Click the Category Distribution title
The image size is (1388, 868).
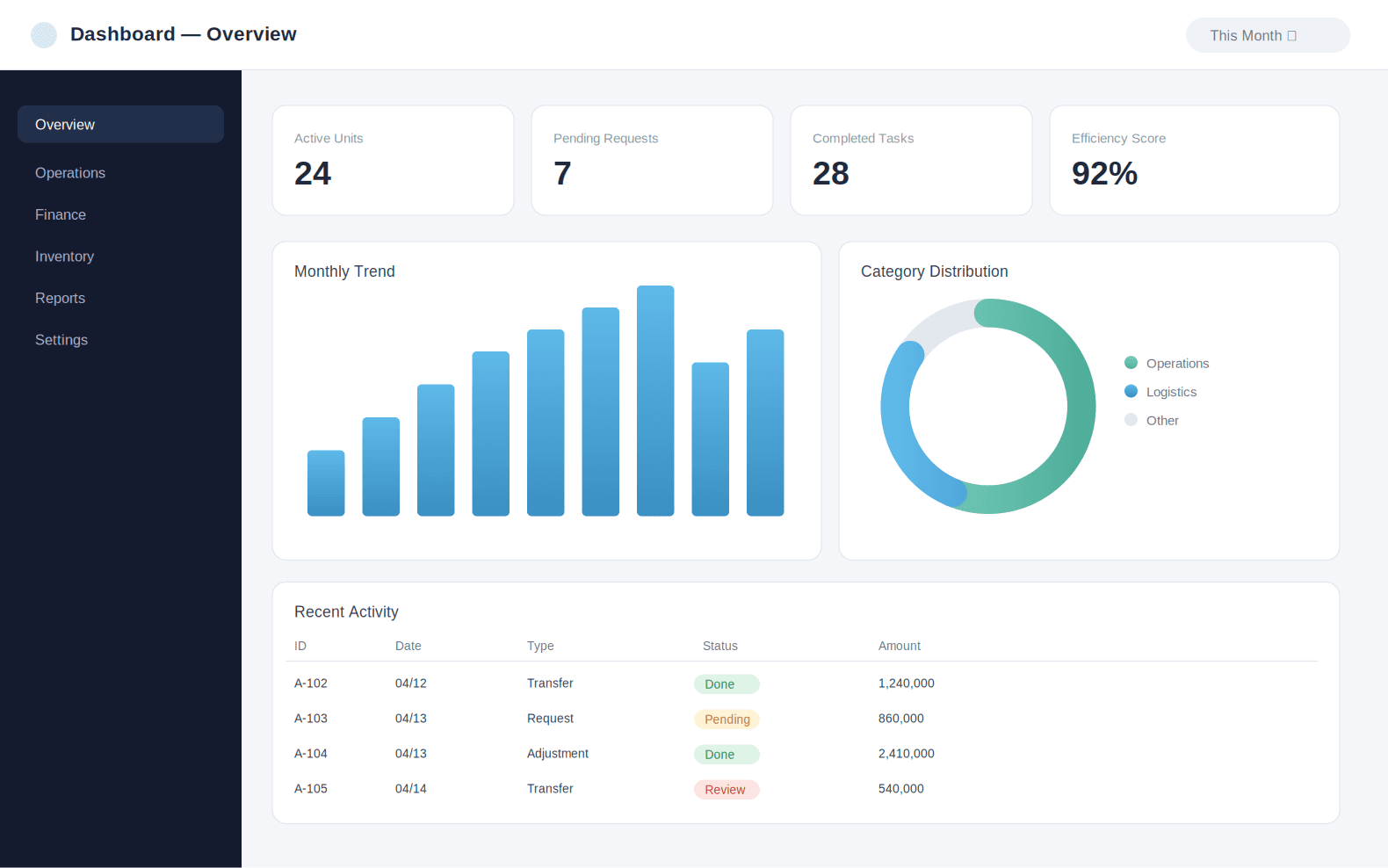click(x=935, y=271)
